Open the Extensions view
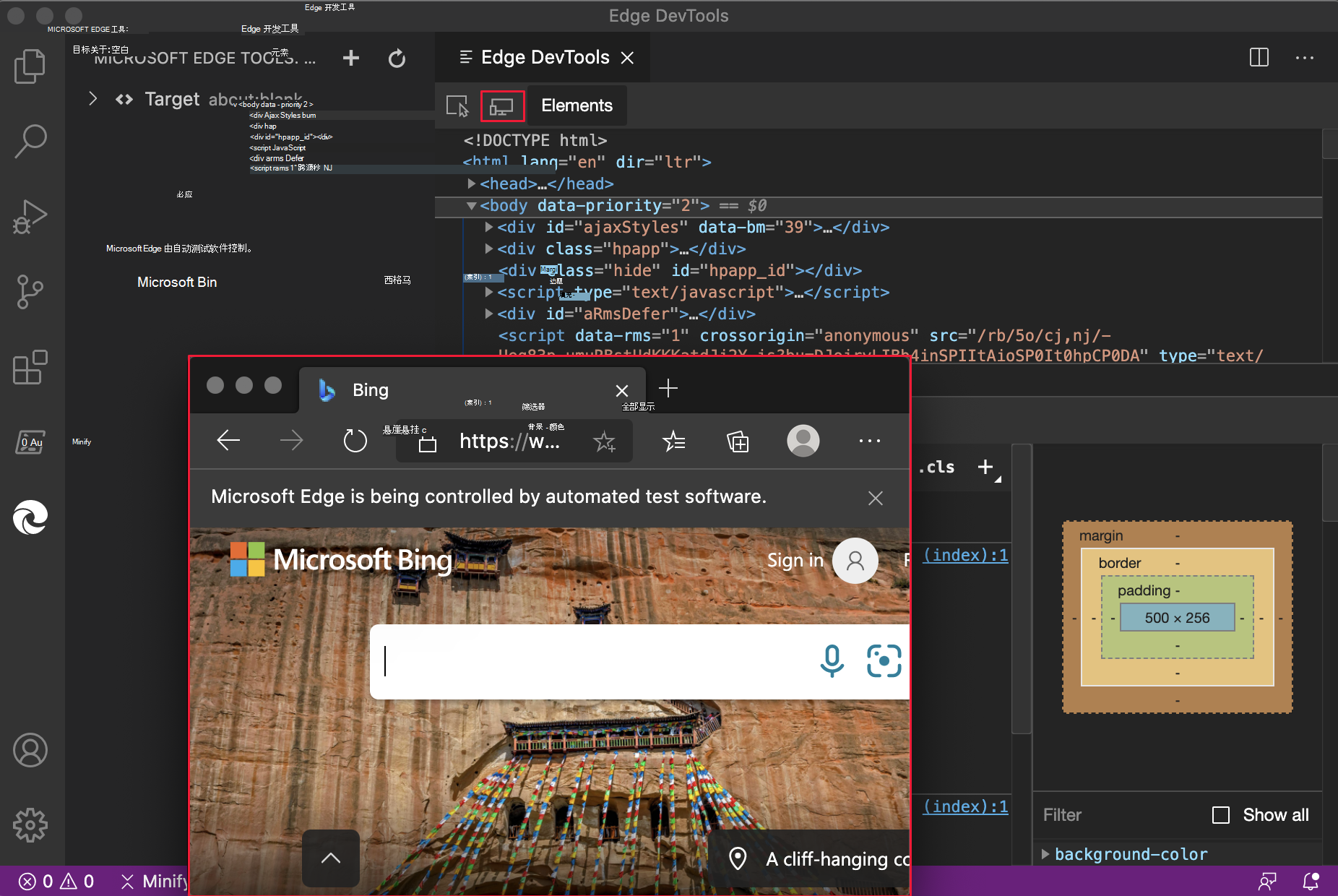Image resolution: width=1338 pixels, height=896 pixels. pyautogui.click(x=30, y=368)
